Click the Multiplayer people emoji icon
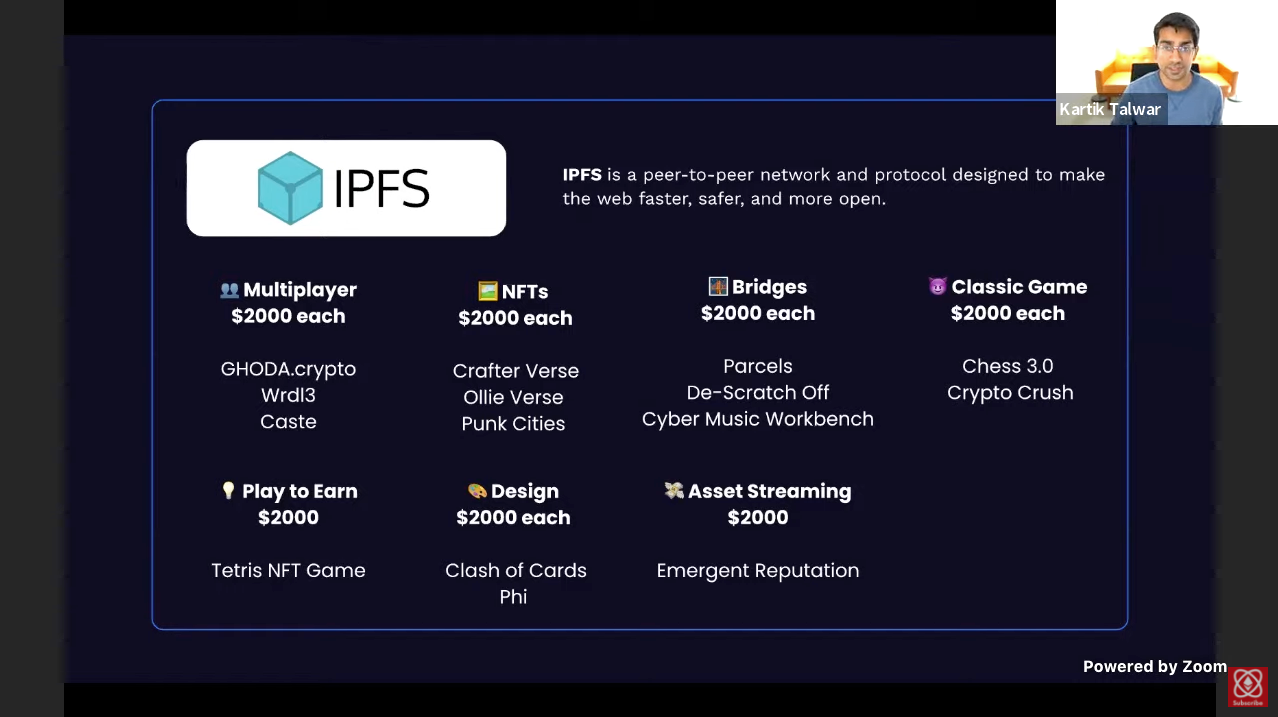1278x717 pixels. [x=229, y=290]
